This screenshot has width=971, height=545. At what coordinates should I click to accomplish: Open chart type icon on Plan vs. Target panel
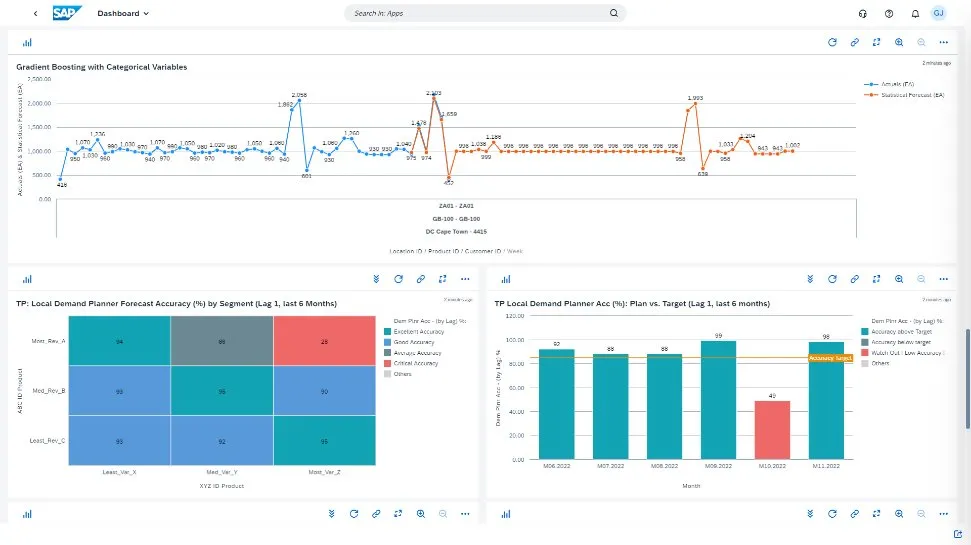505,279
